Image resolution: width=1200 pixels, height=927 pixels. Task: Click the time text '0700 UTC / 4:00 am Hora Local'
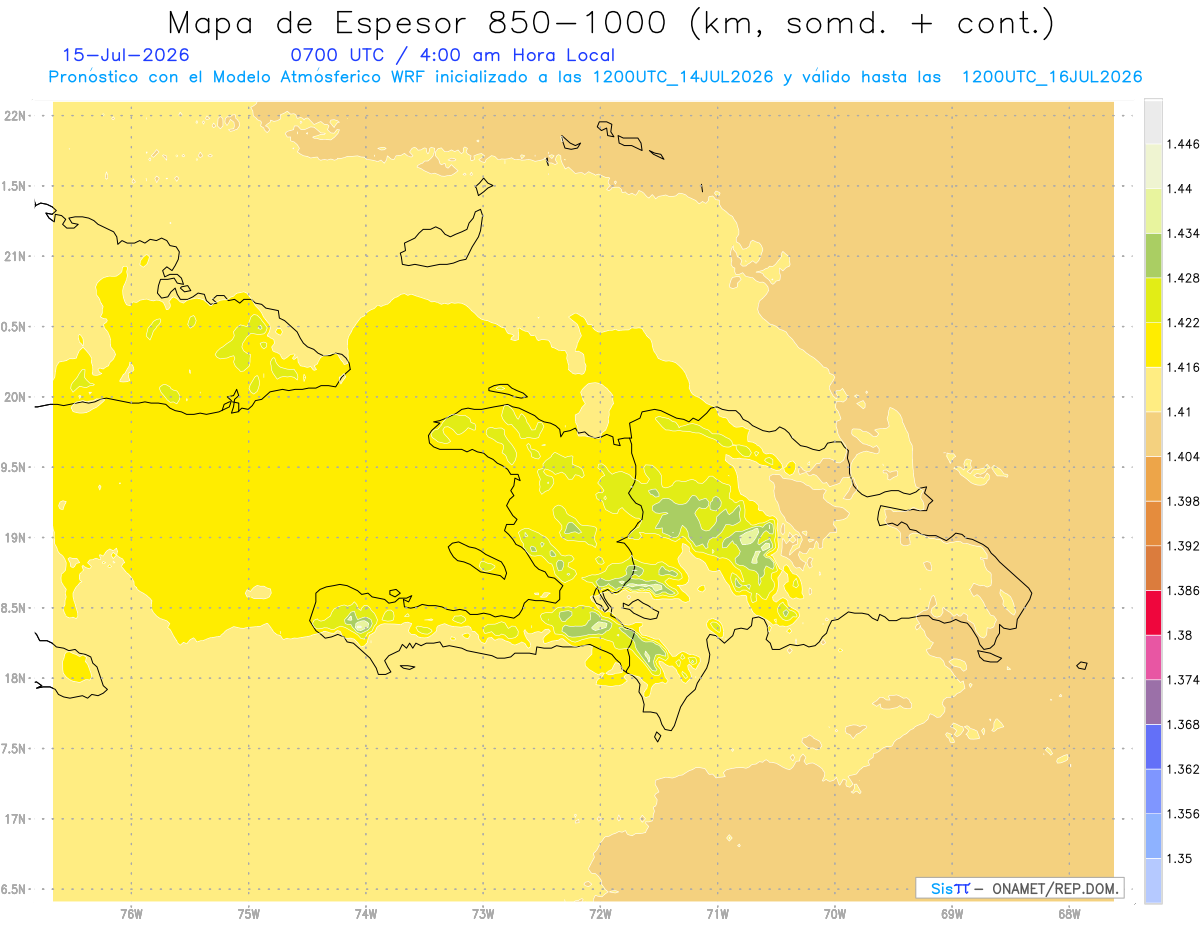tap(452, 56)
